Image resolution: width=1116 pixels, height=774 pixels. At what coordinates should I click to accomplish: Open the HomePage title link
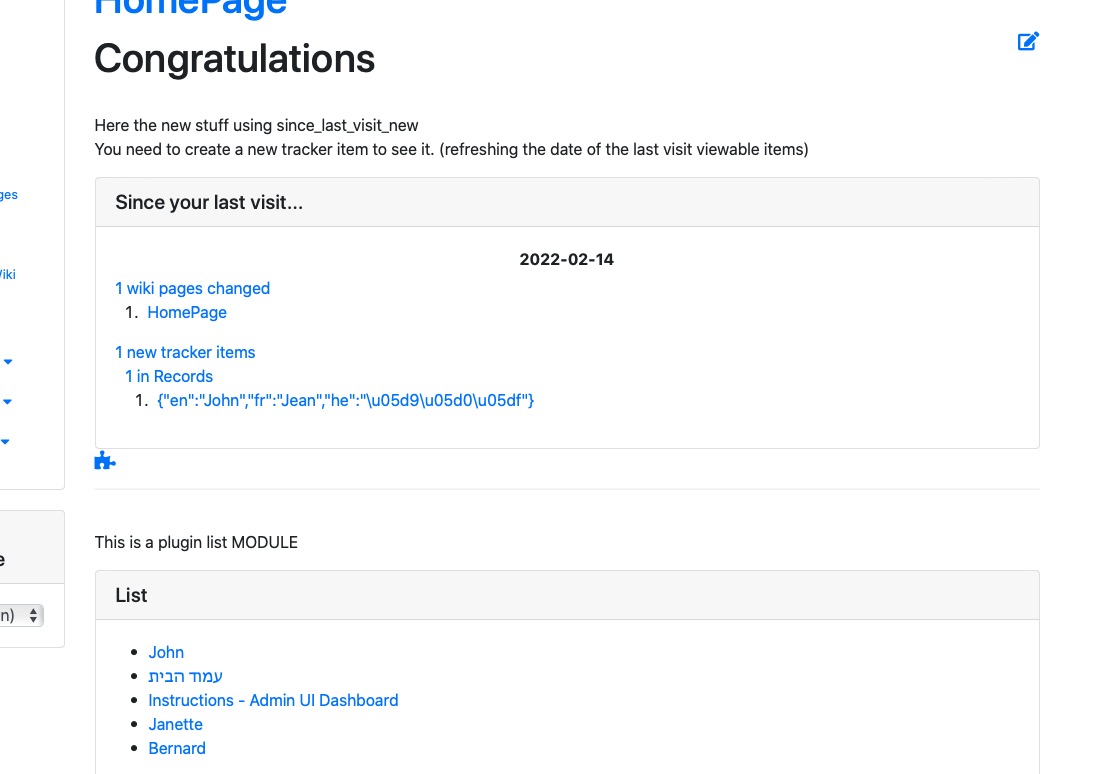[190, 8]
